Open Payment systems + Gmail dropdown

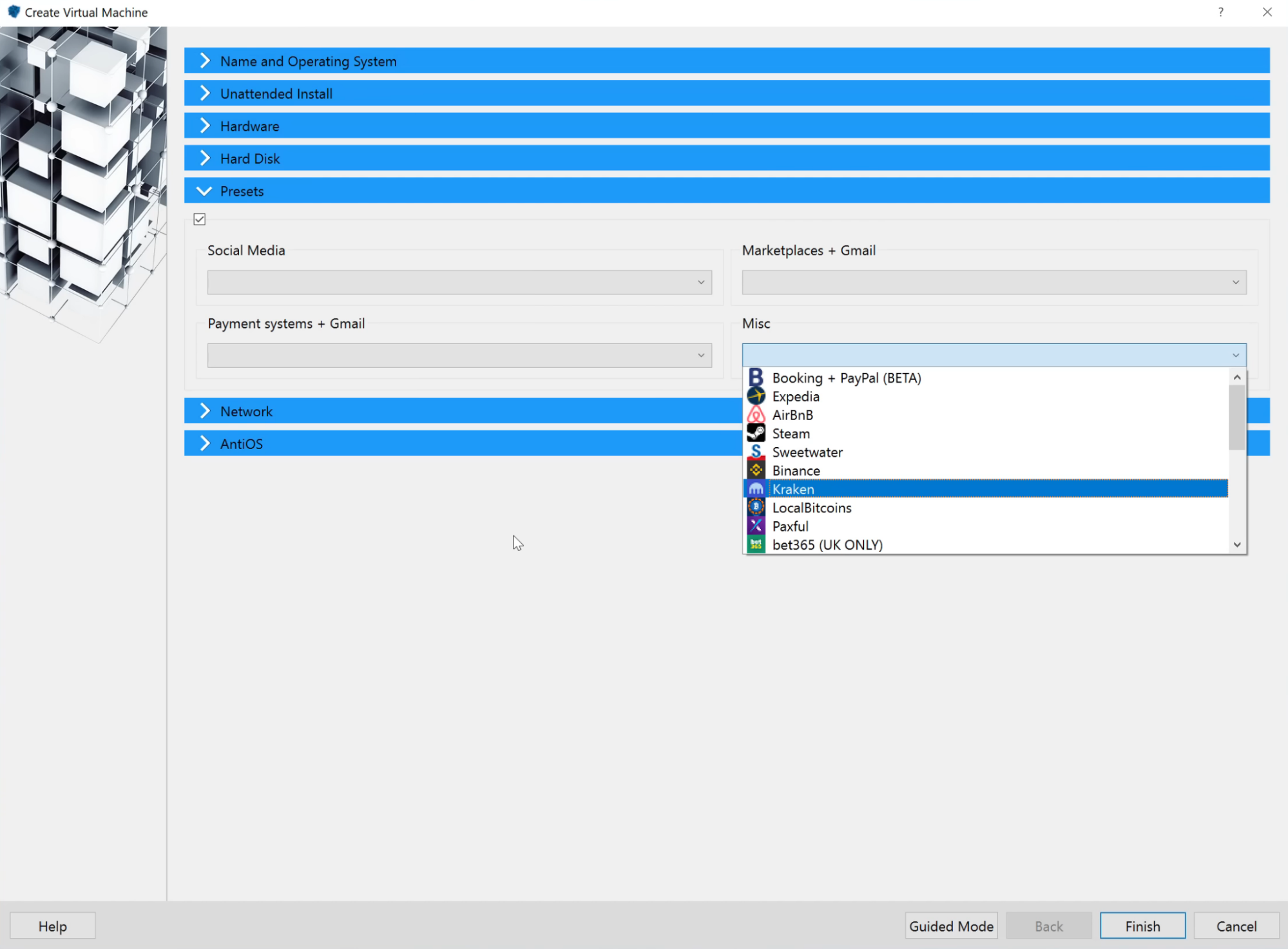click(459, 355)
